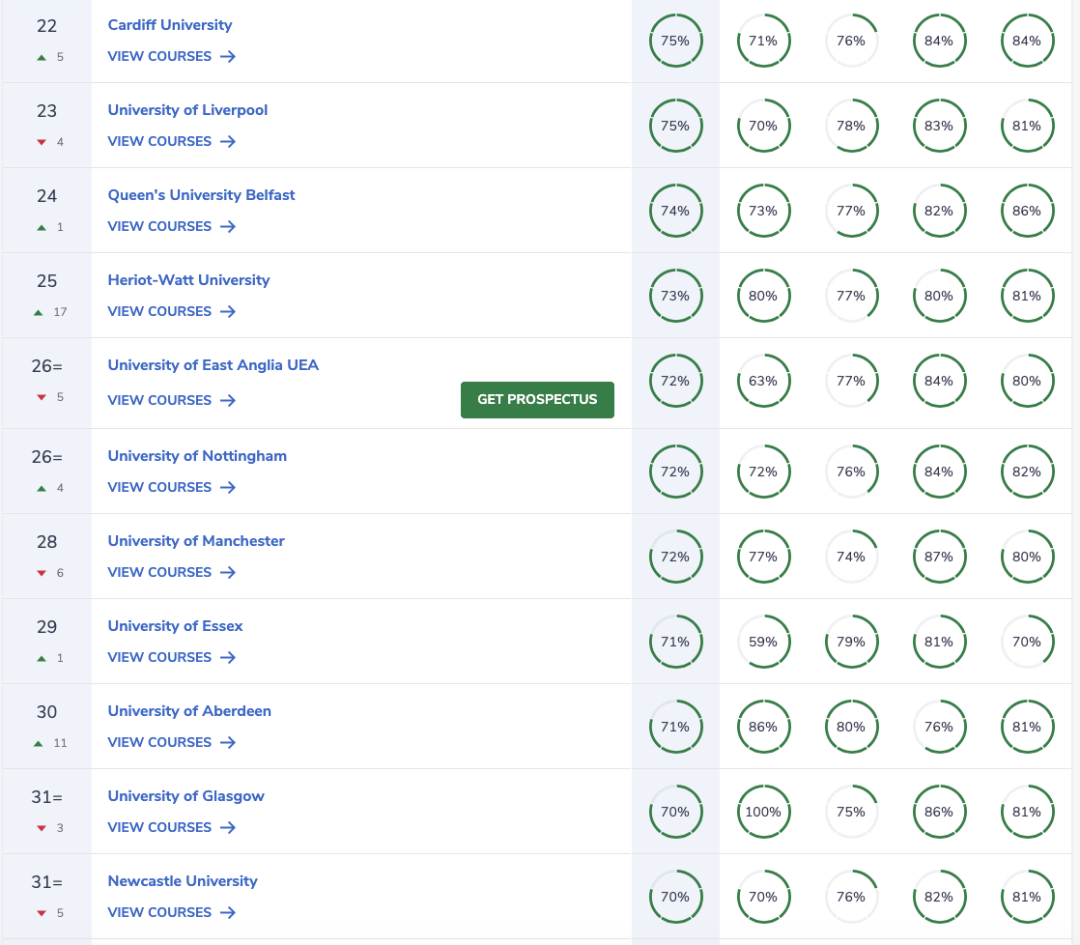The height and width of the screenshot is (945, 1080).
Task: Click Manchester's 87% score ring
Action: click(939, 557)
